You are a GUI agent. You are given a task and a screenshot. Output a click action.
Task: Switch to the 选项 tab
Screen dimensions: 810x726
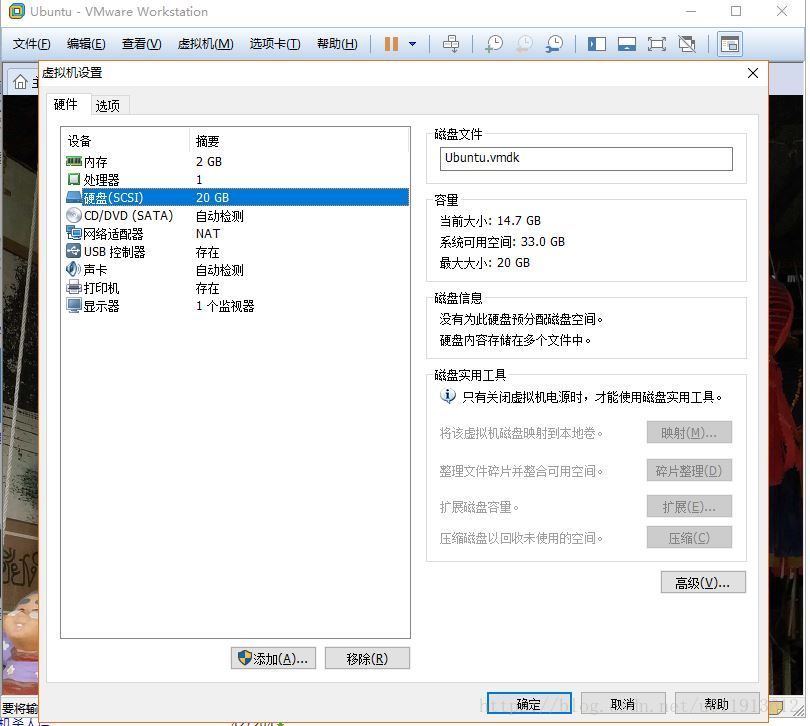(109, 104)
